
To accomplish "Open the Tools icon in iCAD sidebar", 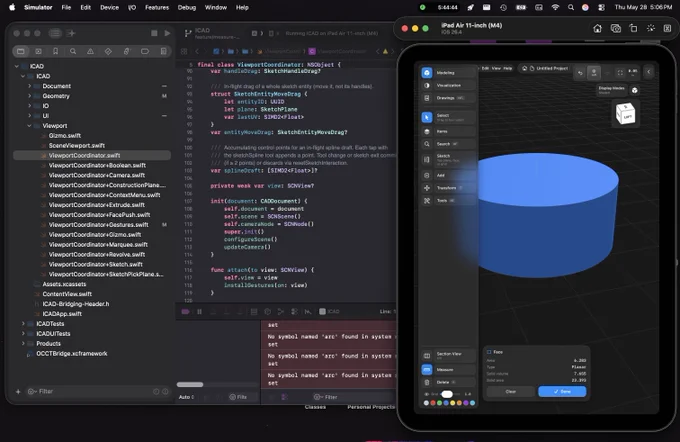I will pos(427,200).
